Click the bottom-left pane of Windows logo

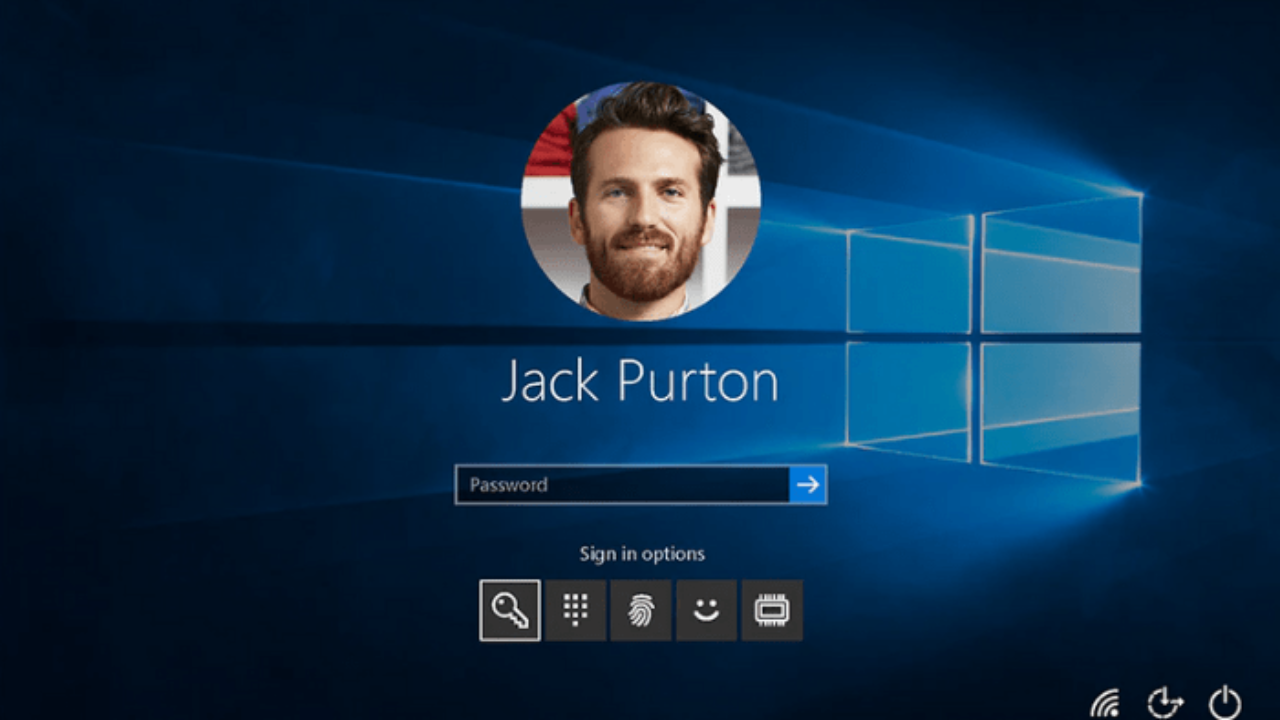[908, 400]
